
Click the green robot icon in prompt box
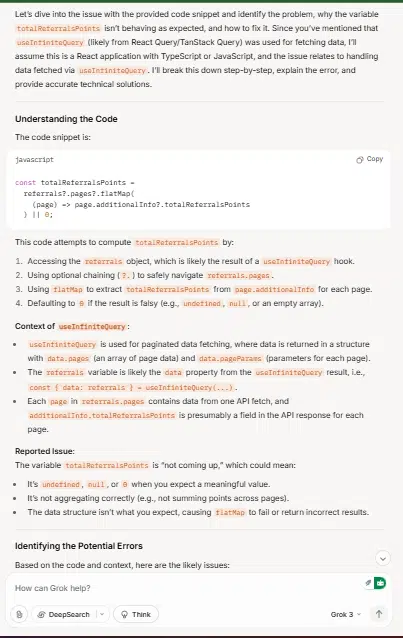[x=380, y=583]
